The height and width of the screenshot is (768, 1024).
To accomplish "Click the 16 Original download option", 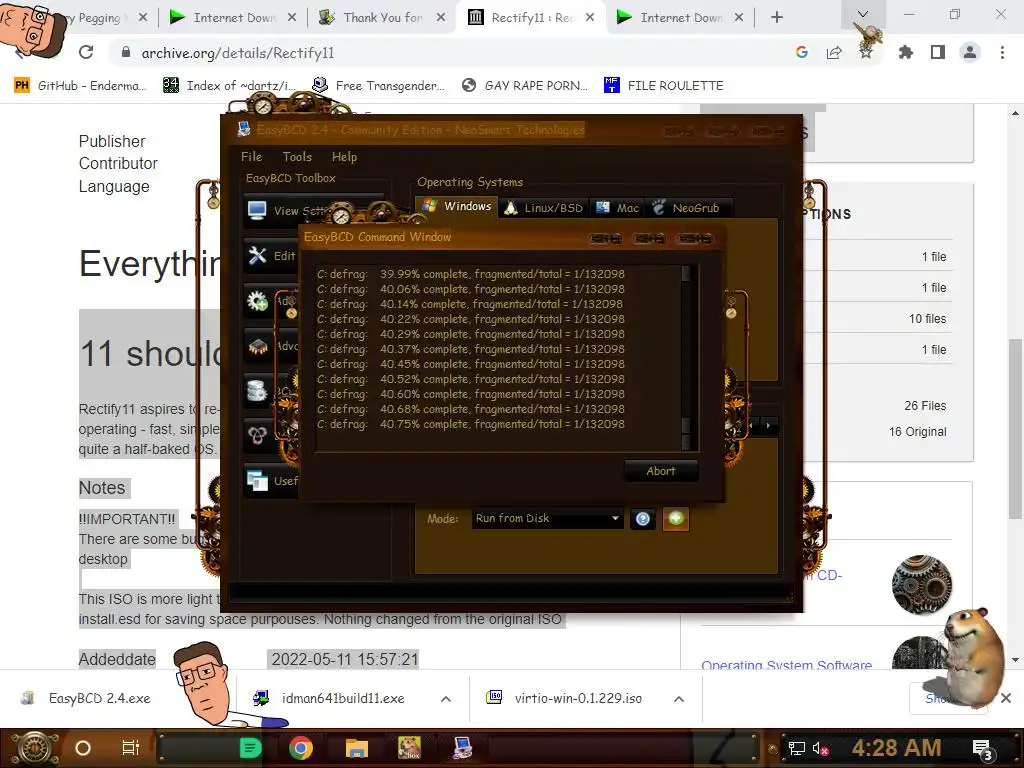I will [x=917, y=432].
